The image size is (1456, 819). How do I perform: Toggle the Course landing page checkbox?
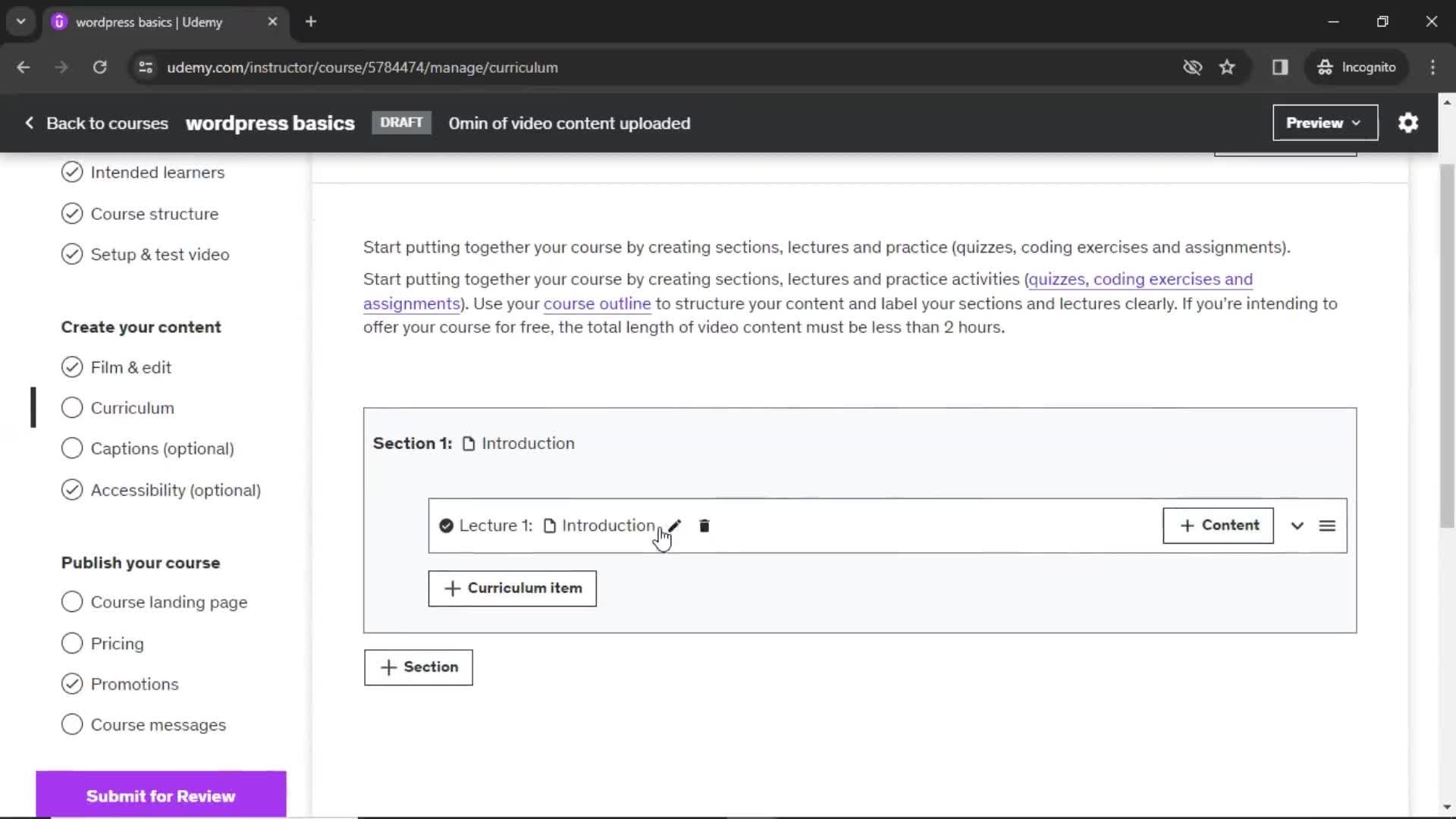pyautogui.click(x=72, y=602)
